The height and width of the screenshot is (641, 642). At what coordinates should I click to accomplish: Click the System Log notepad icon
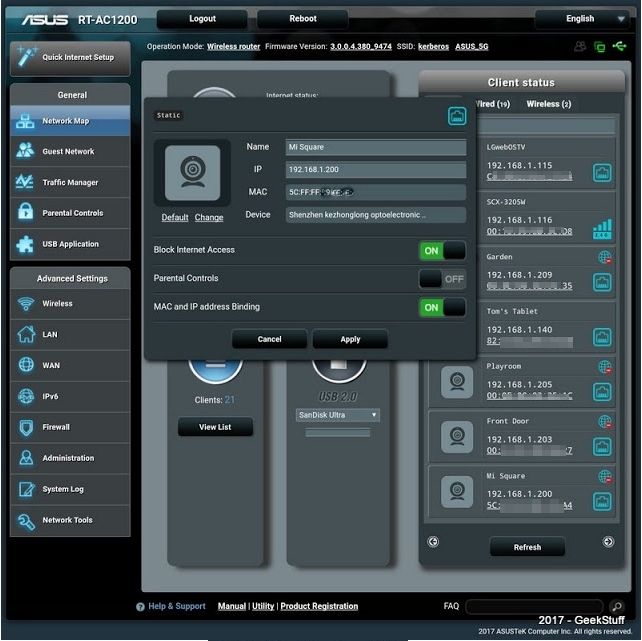(x=26, y=489)
